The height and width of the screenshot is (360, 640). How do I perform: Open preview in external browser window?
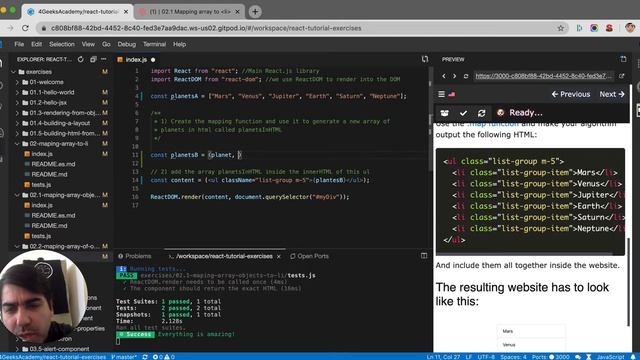[622, 76]
